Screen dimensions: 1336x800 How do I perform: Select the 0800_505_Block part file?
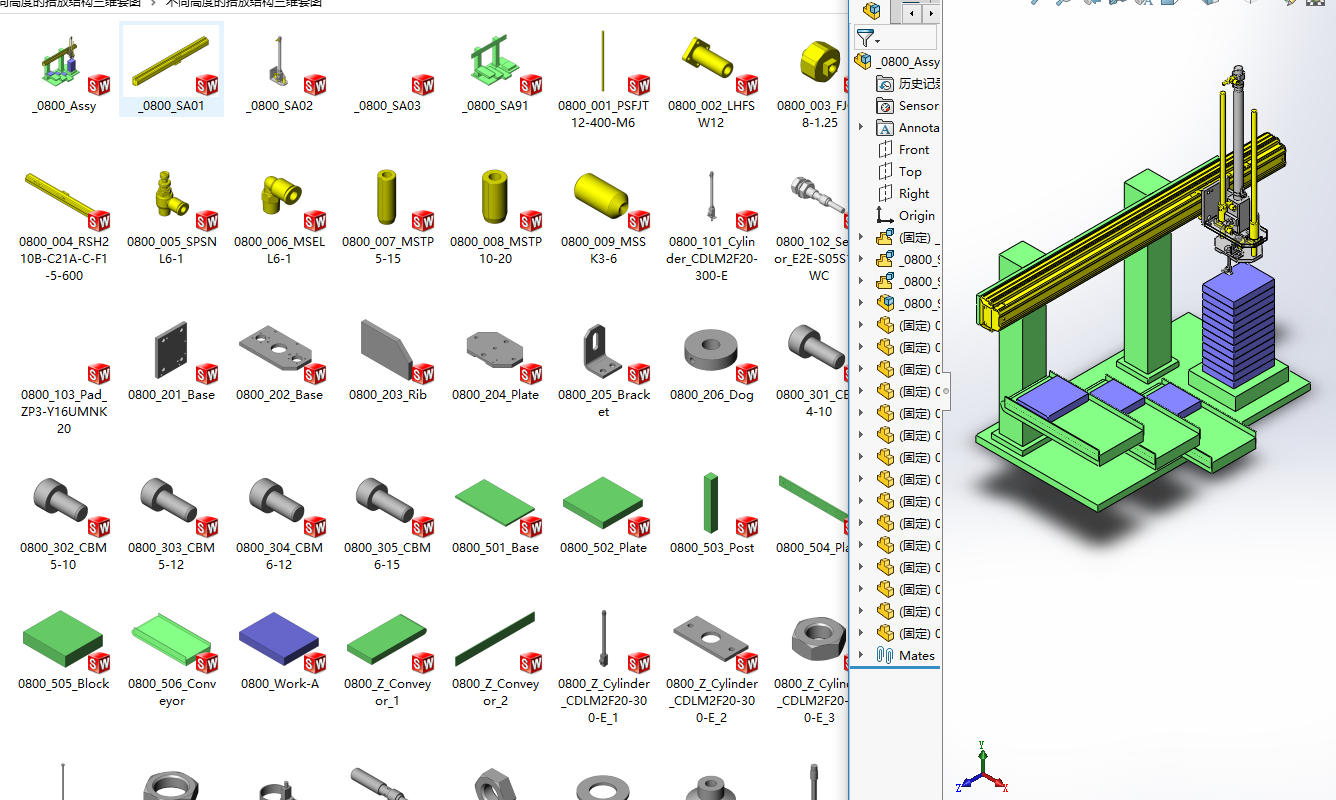pos(64,649)
